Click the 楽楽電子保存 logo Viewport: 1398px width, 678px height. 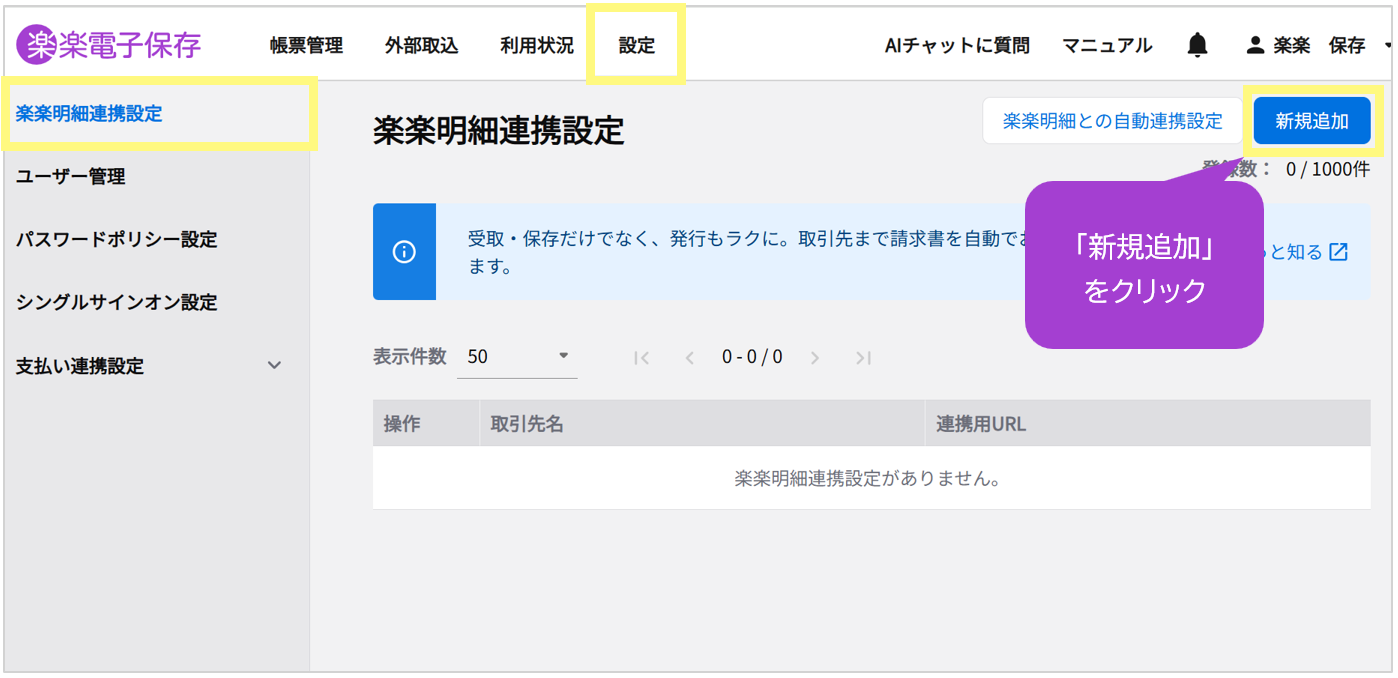pos(109,45)
